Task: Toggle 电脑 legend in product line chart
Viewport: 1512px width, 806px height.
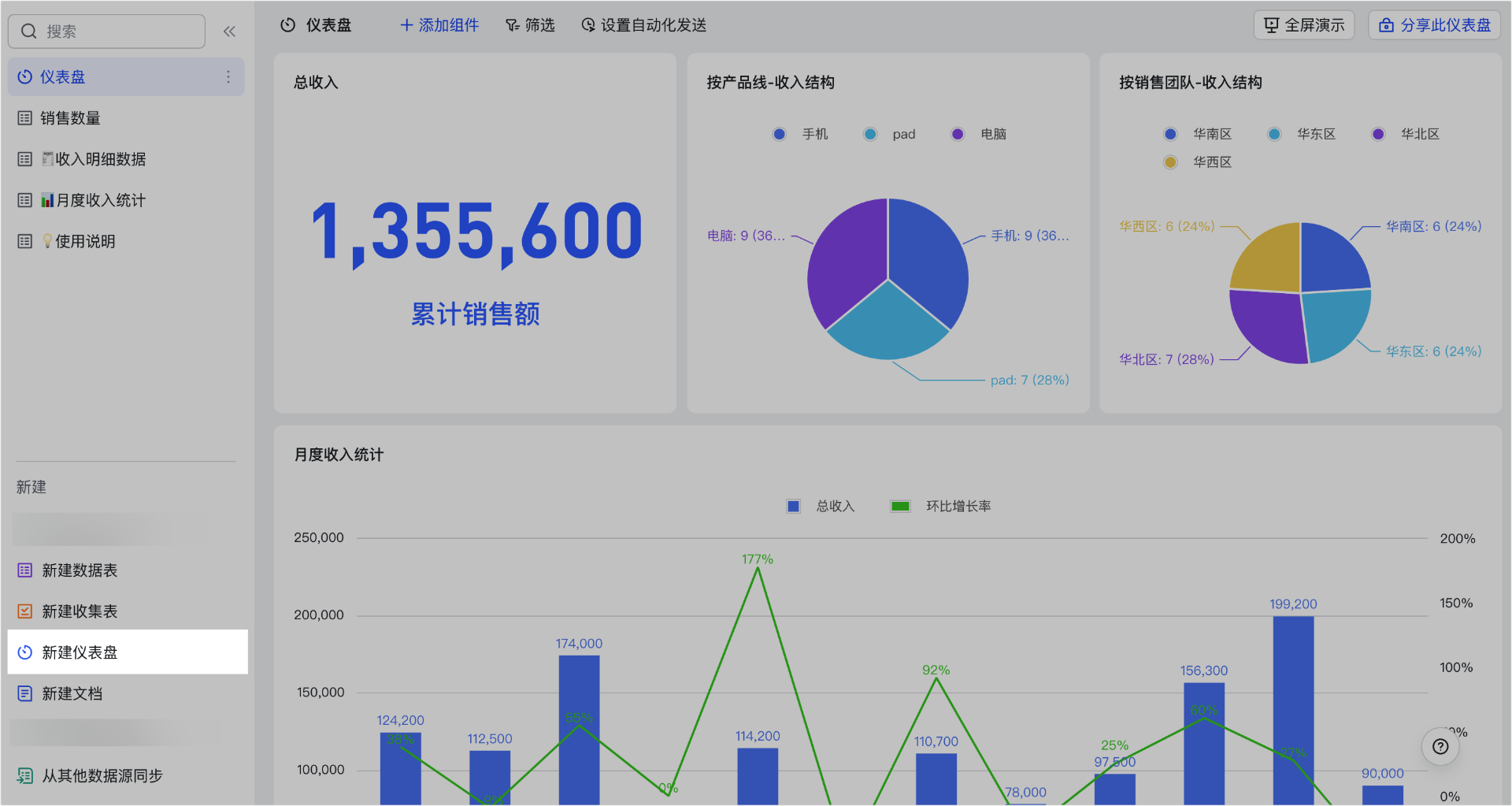Action: pos(979,134)
